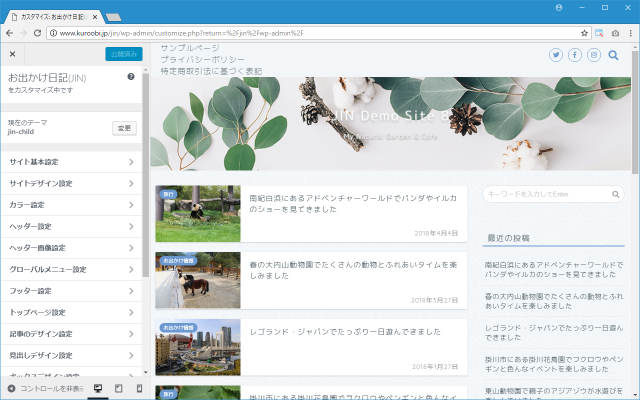Screen dimensions: 640x400
Task: Open the Chrome three-dot menu
Action: click(630, 32)
